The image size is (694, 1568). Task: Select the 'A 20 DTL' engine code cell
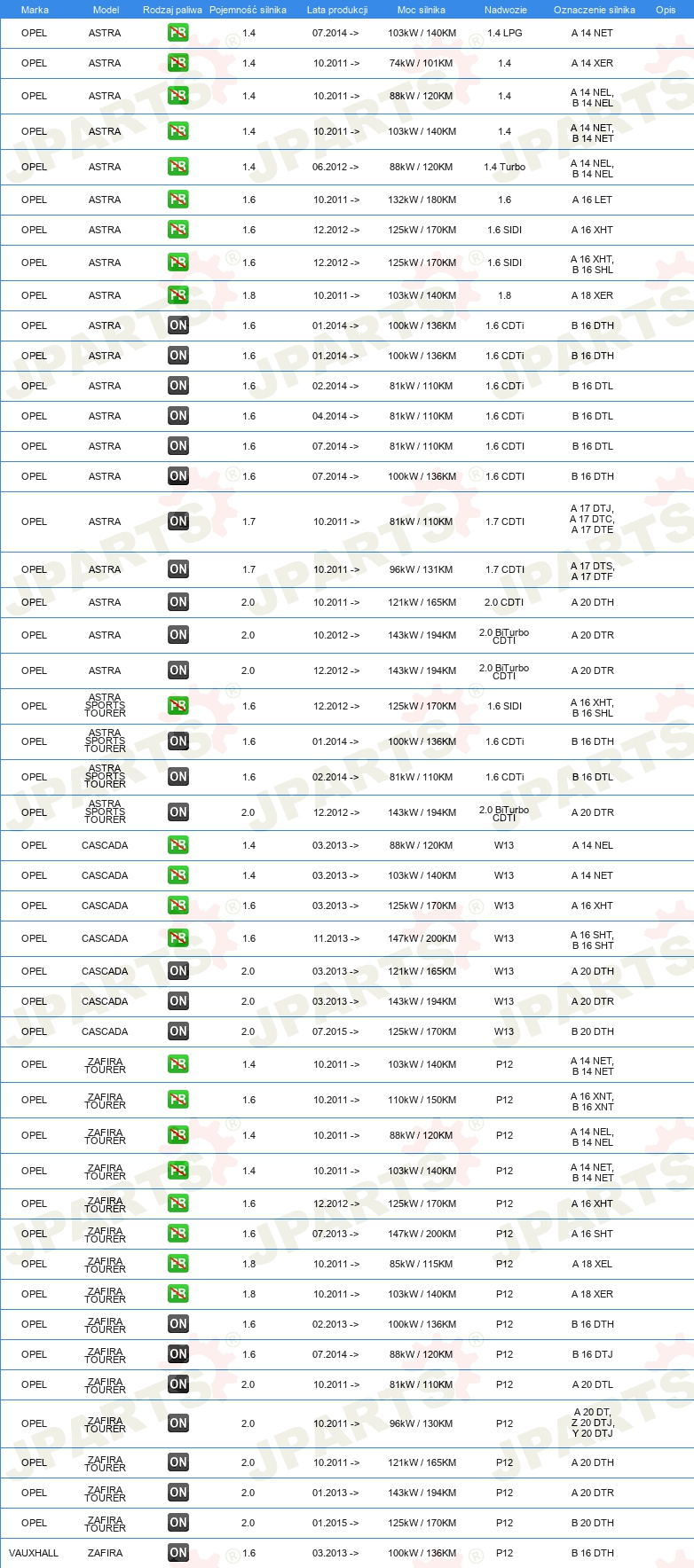tap(592, 1384)
